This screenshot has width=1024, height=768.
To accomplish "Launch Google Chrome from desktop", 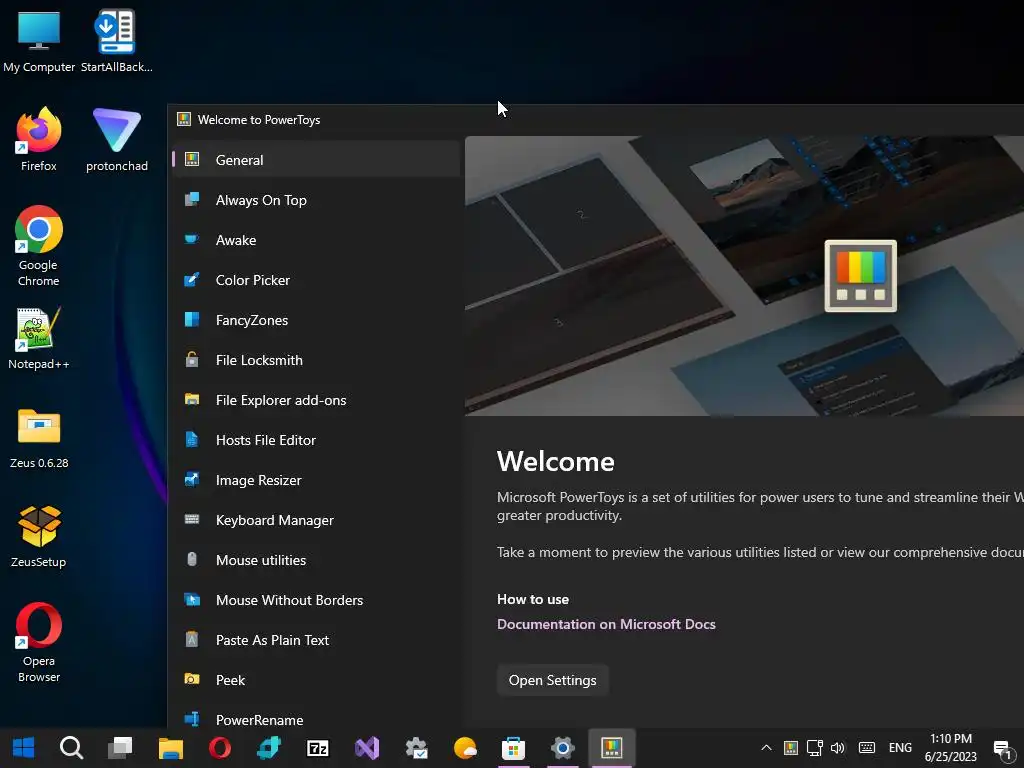I will [39, 246].
